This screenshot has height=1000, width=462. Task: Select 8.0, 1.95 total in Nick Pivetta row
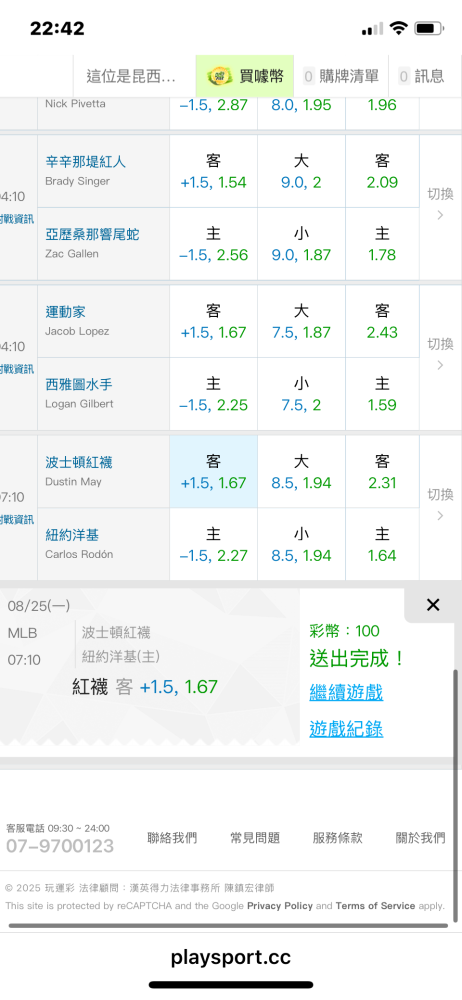301,113
